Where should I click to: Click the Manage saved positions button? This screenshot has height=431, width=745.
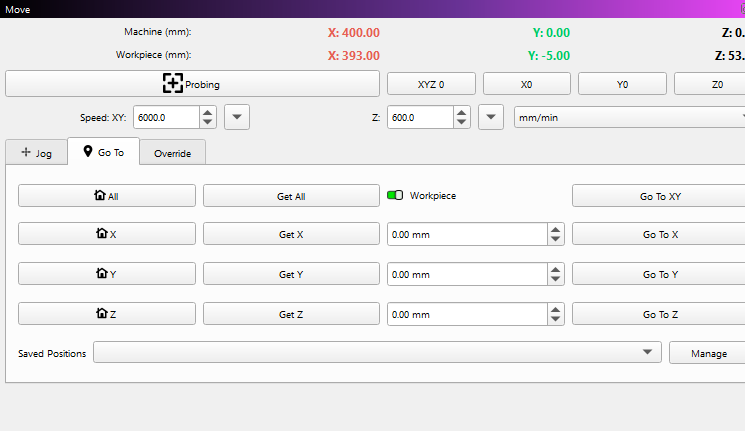707,353
